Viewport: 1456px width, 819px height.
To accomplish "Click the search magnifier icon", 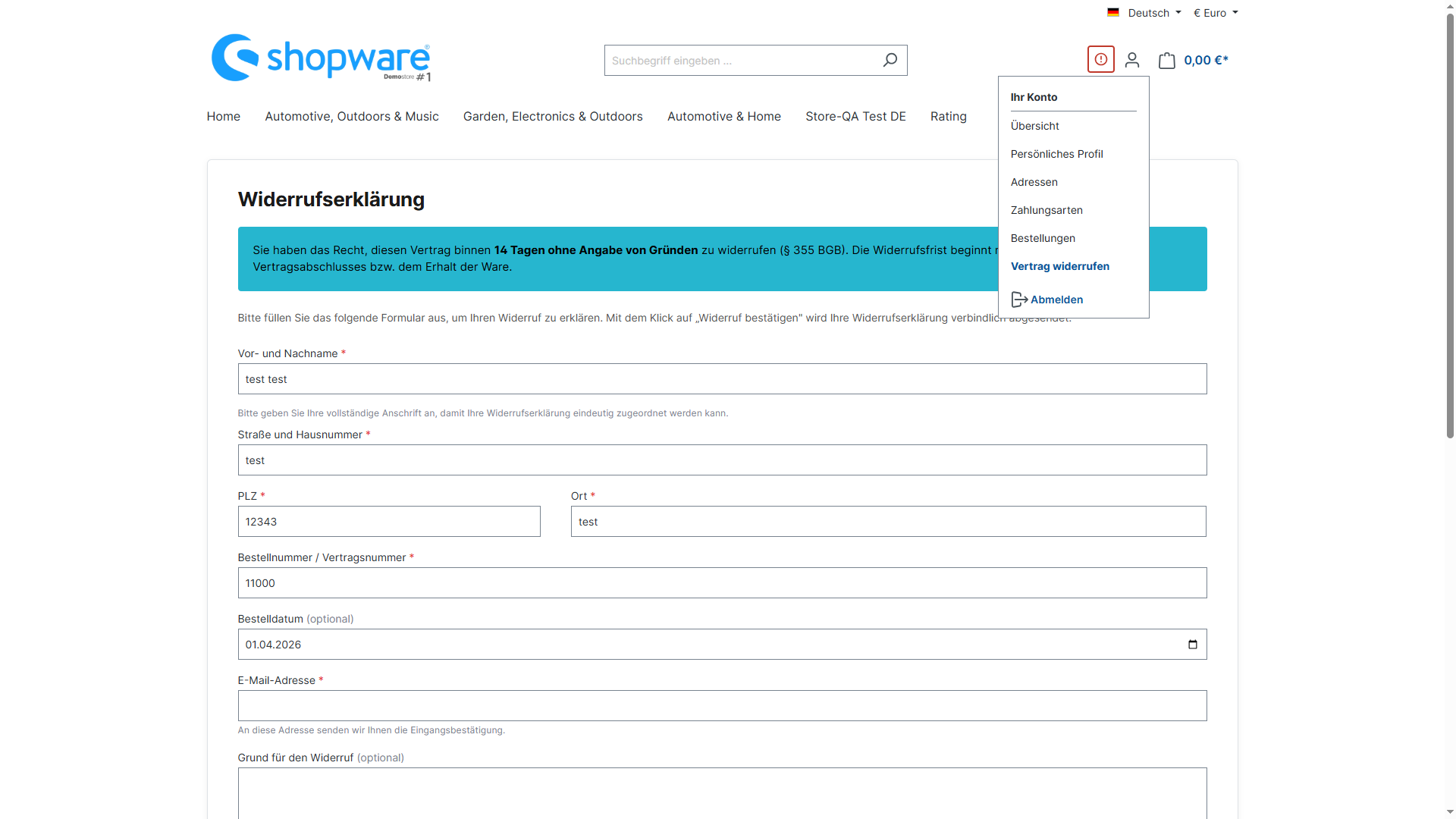I will tap(890, 60).
